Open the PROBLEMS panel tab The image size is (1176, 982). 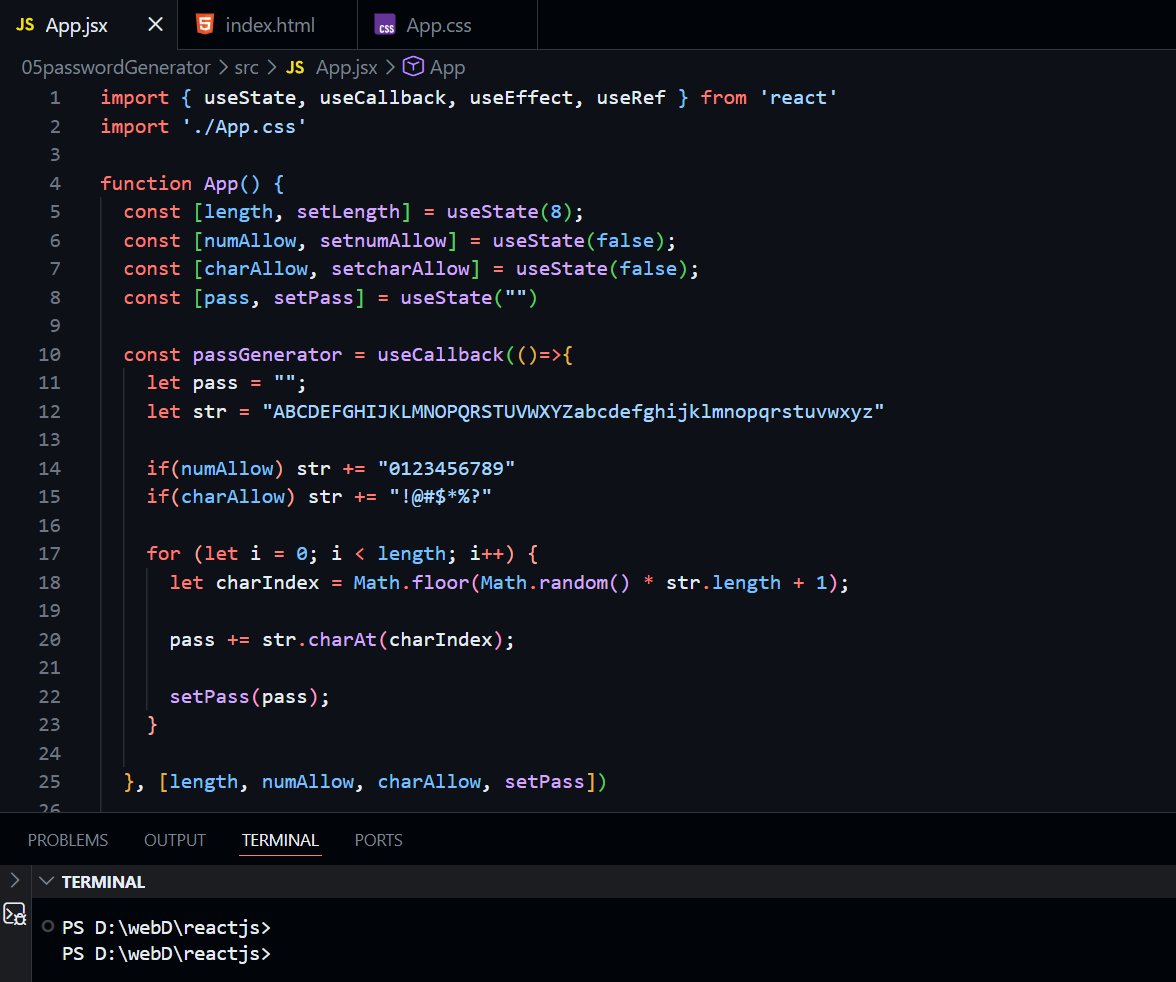pos(68,840)
